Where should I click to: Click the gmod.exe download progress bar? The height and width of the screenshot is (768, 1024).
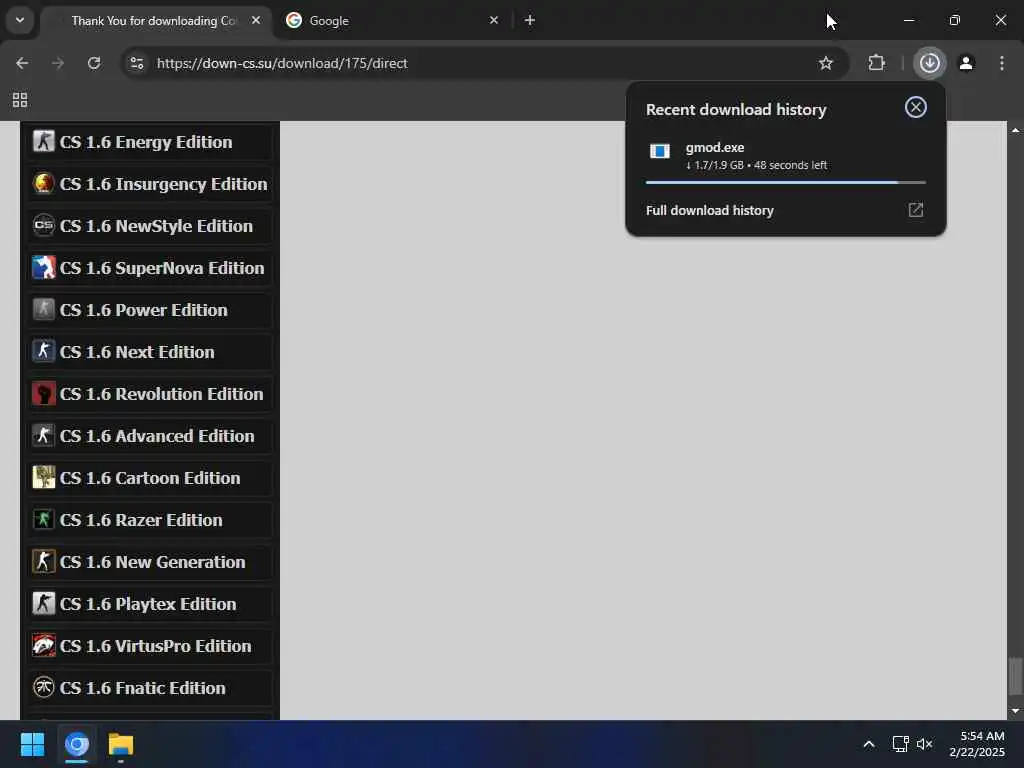[x=786, y=182]
